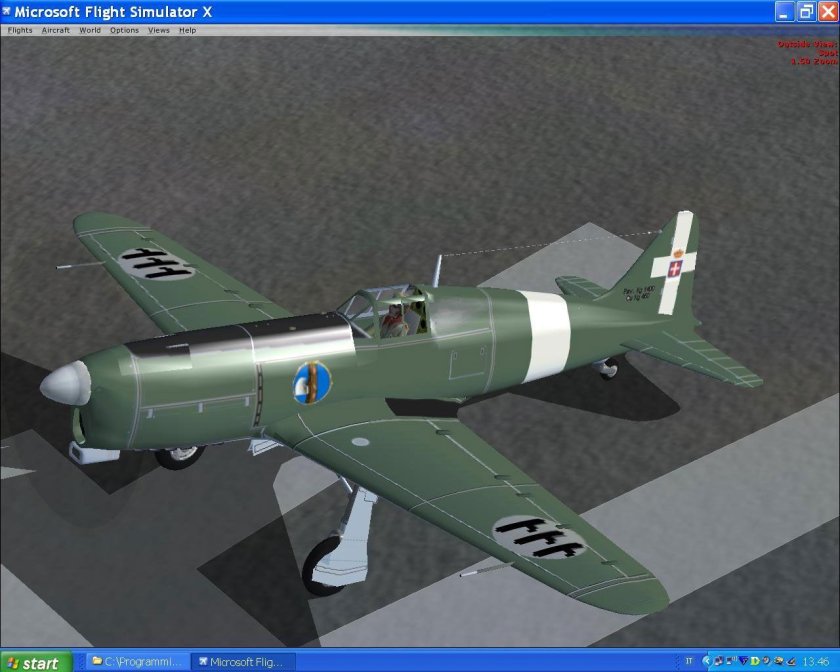The image size is (840, 672).
Task: Expand the Views menu
Action: (159, 30)
